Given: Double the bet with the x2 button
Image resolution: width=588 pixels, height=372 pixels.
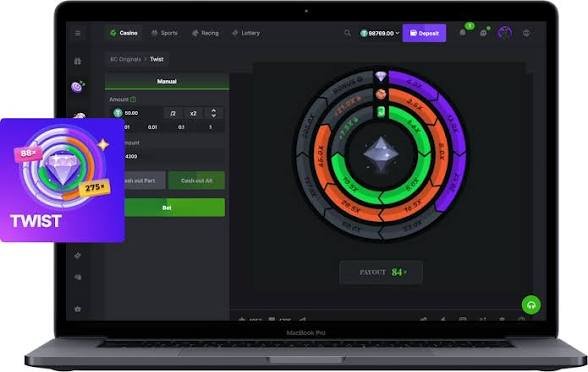Looking at the screenshot, I should [x=193, y=113].
